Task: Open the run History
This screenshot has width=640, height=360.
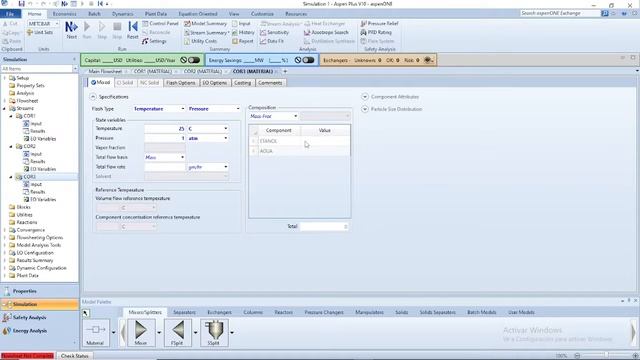Action: click(243, 32)
